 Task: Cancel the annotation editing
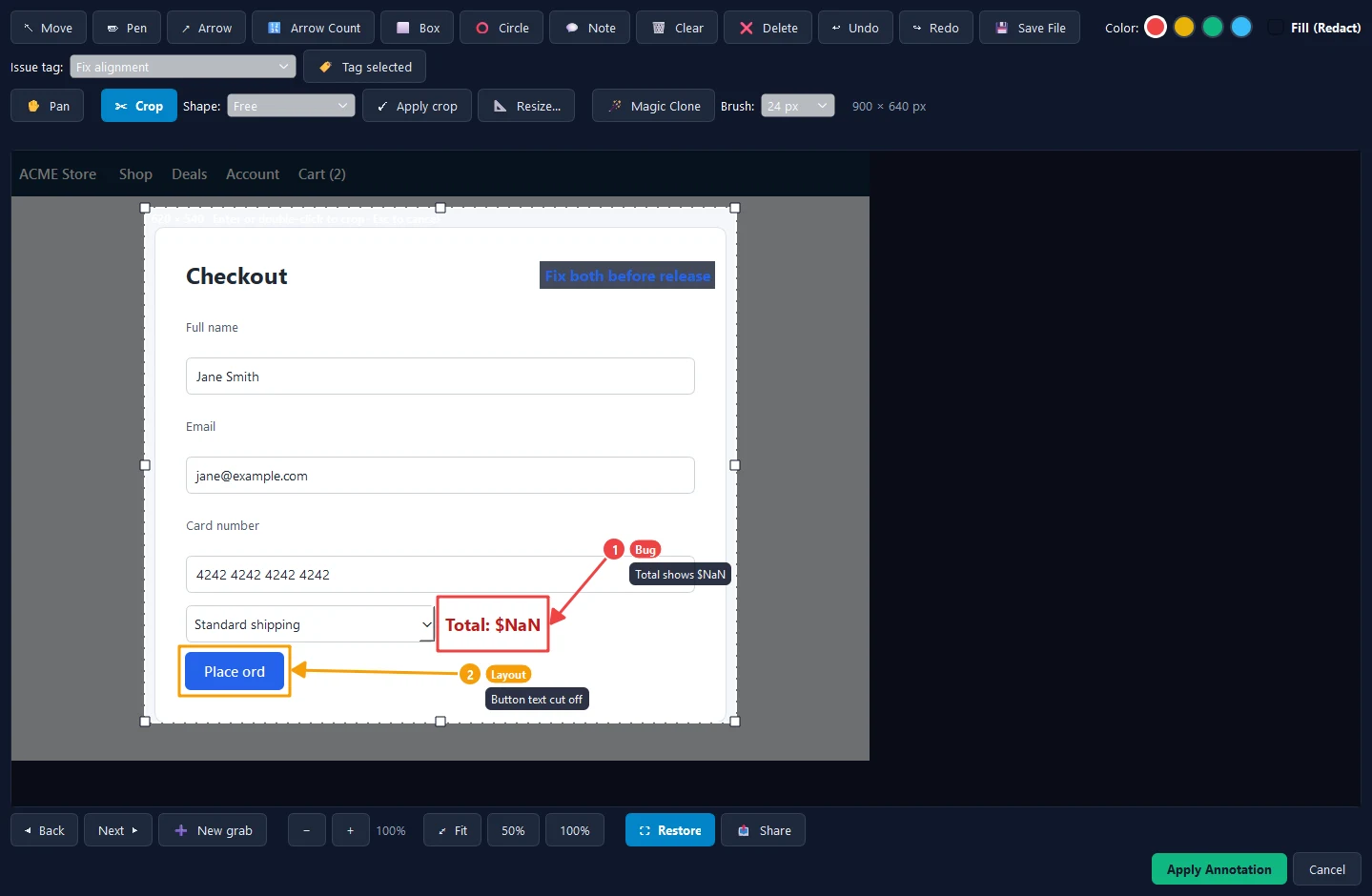pyautogui.click(x=1326, y=869)
